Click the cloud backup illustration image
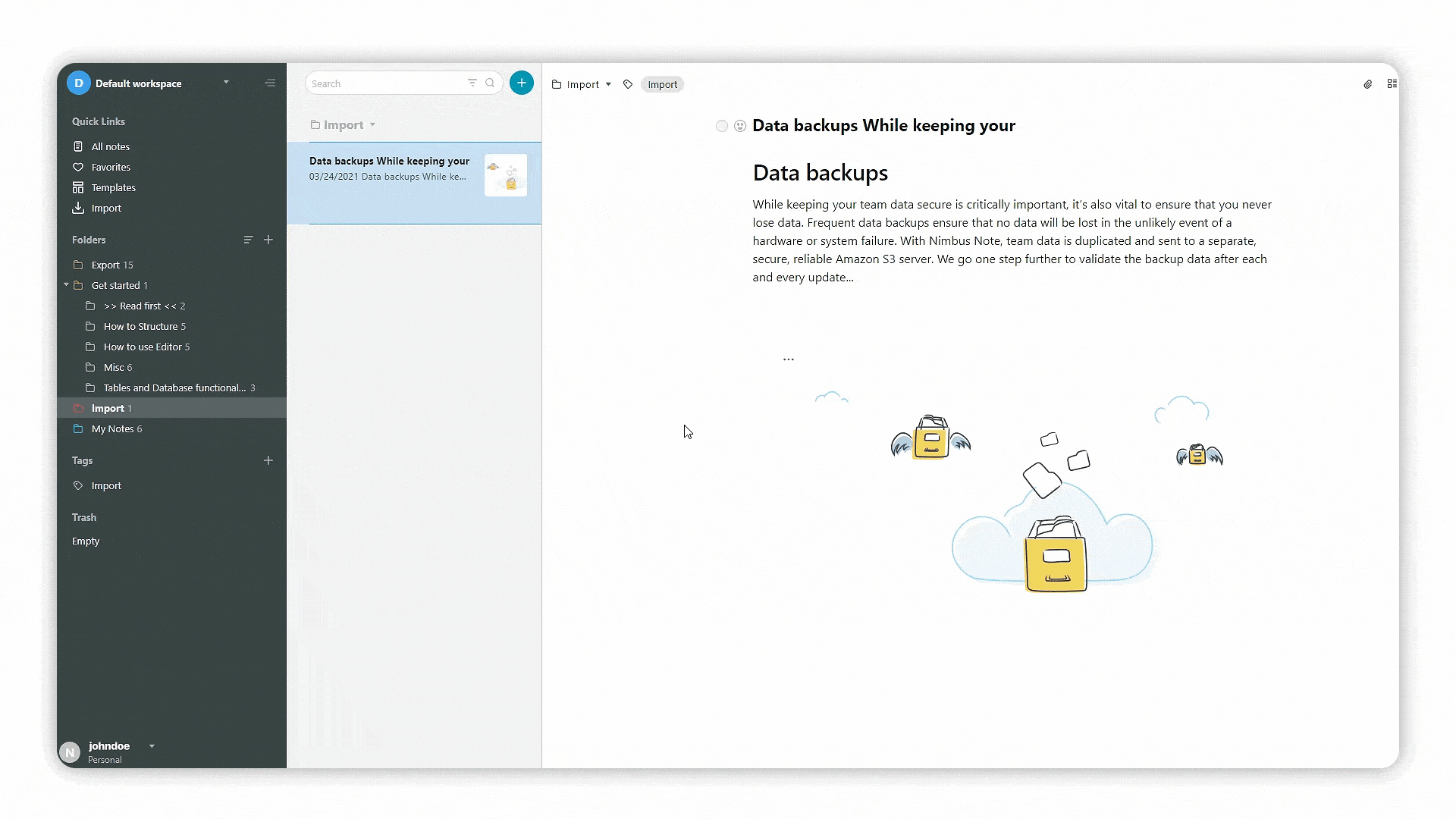Viewport: 1456px width, 819px height. click(x=1018, y=491)
